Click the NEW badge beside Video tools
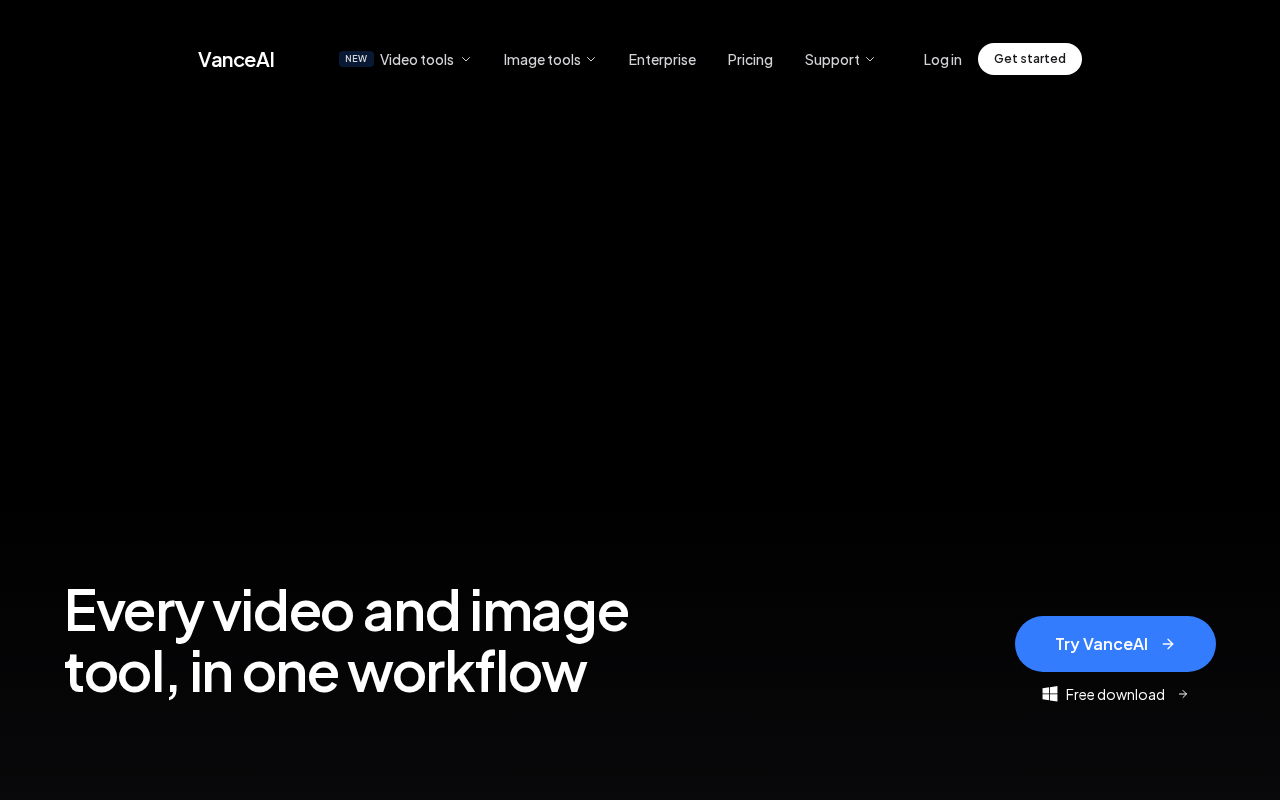1280x800 pixels. 356,59
